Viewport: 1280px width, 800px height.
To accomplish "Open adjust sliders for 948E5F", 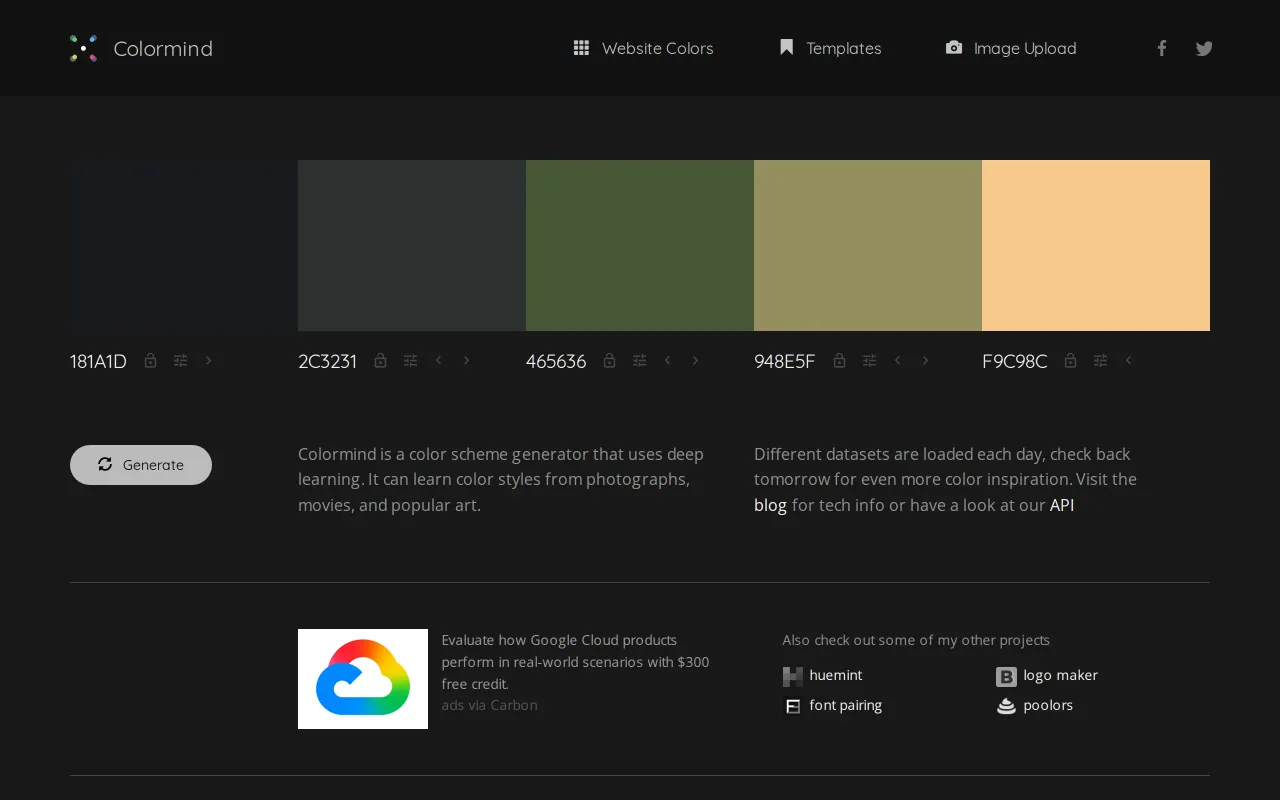I will 869,361.
